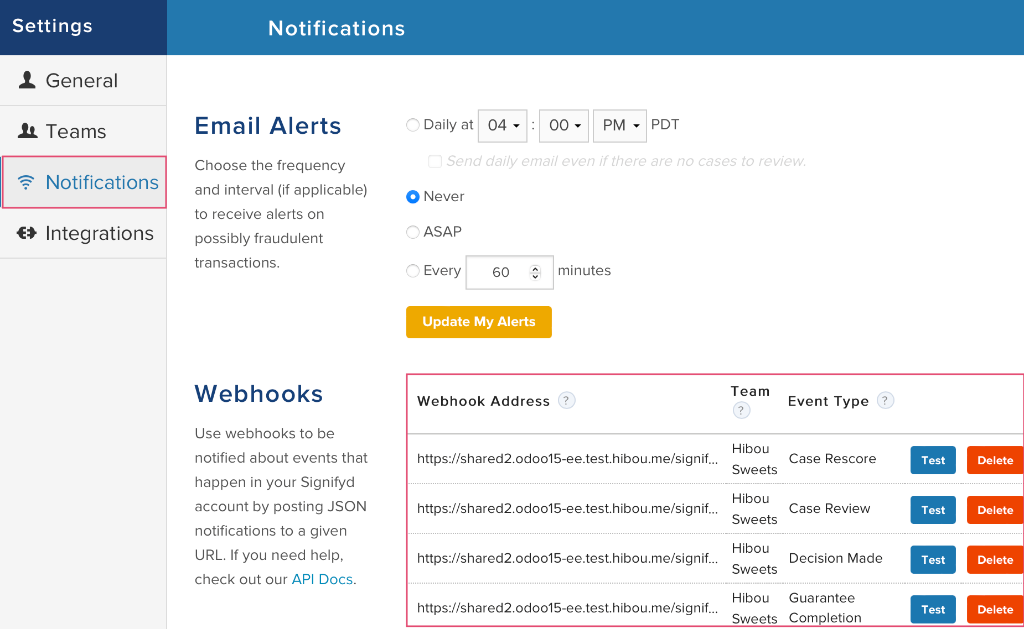Open help tooltip under Team column header
Image resolution: width=1024 pixels, height=629 pixels.
(x=741, y=410)
